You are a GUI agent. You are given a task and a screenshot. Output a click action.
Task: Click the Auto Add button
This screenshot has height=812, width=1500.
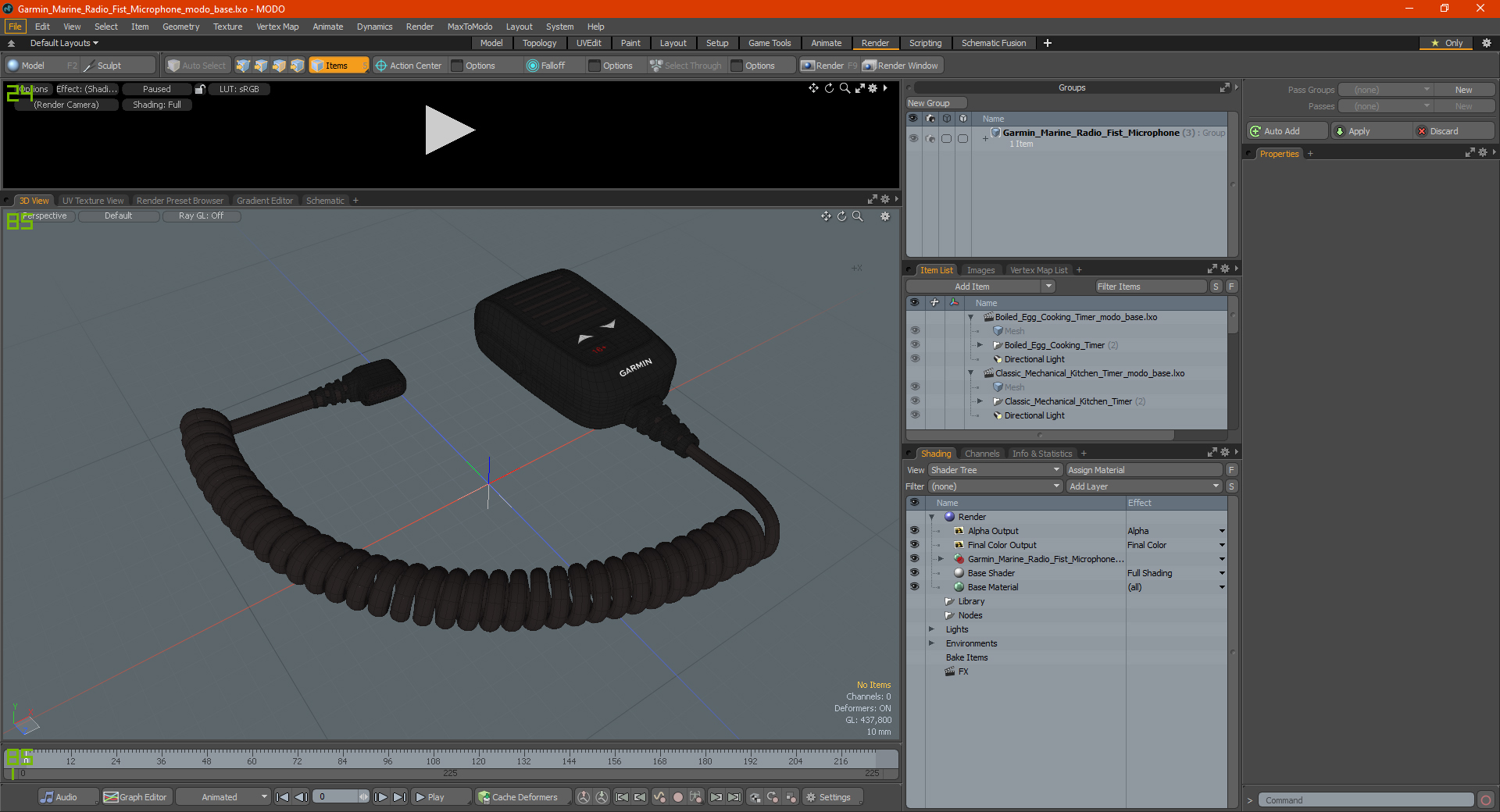pos(1287,131)
